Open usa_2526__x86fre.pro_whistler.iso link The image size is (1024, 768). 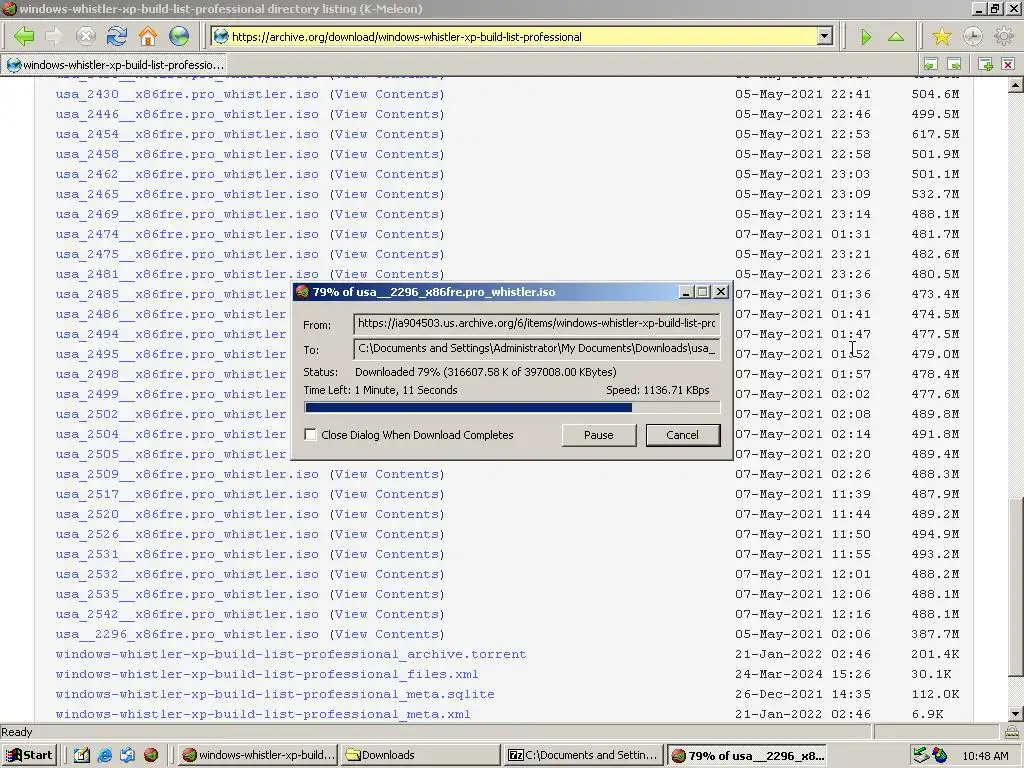(187, 534)
